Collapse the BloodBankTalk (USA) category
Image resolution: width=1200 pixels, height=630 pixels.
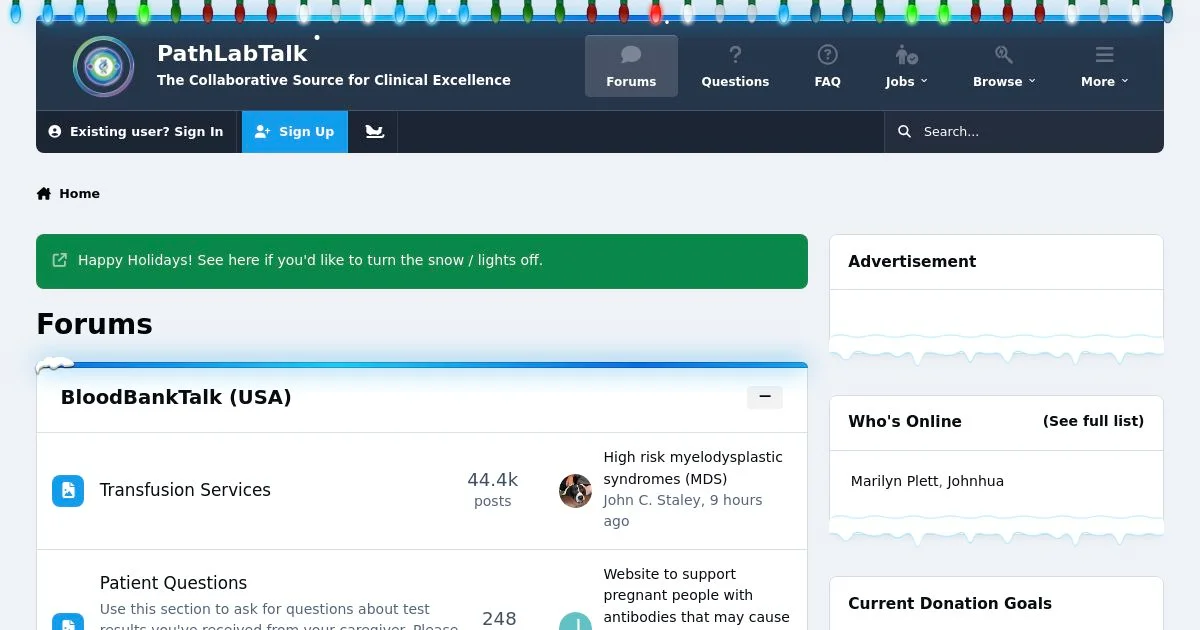[x=764, y=397]
